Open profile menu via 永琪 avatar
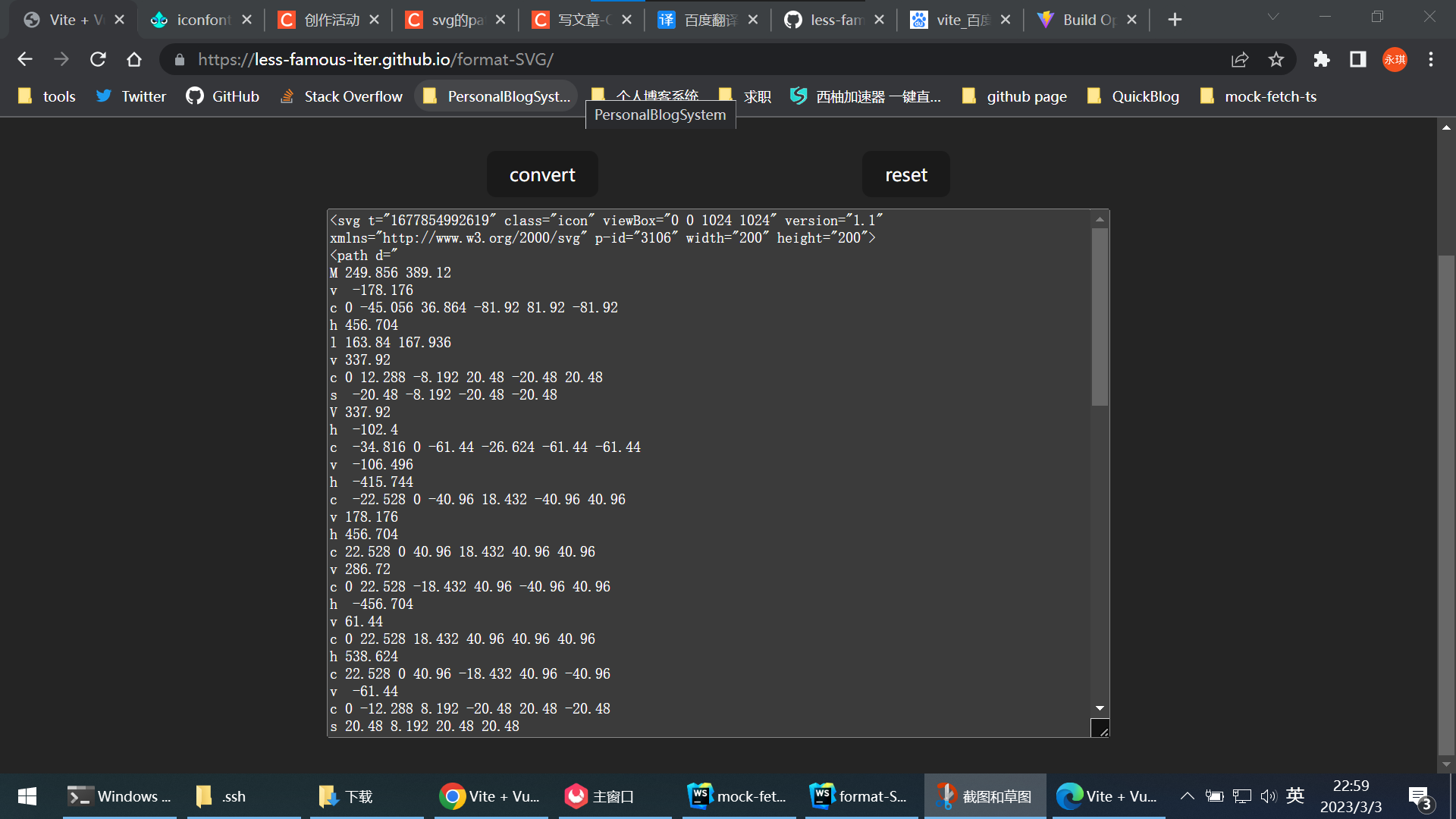This screenshot has width=1456, height=819. coord(1395,59)
